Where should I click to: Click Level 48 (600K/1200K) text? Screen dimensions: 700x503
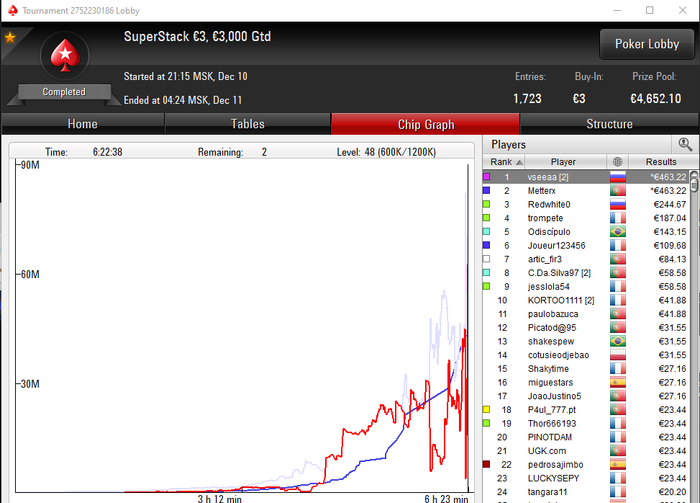(386, 152)
